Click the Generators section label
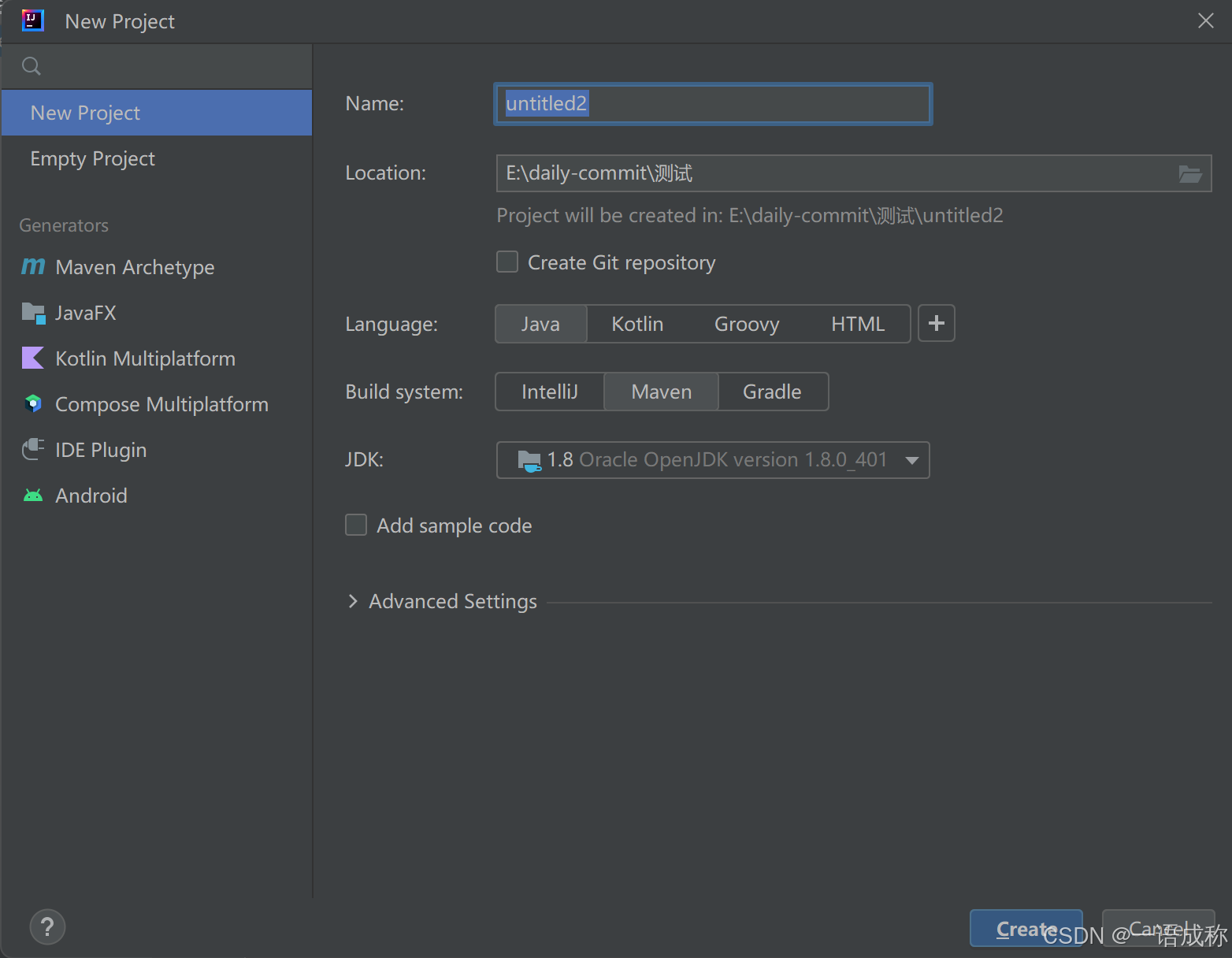Image resolution: width=1232 pixels, height=958 pixels. pyautogui.click(x=64, y=225)
